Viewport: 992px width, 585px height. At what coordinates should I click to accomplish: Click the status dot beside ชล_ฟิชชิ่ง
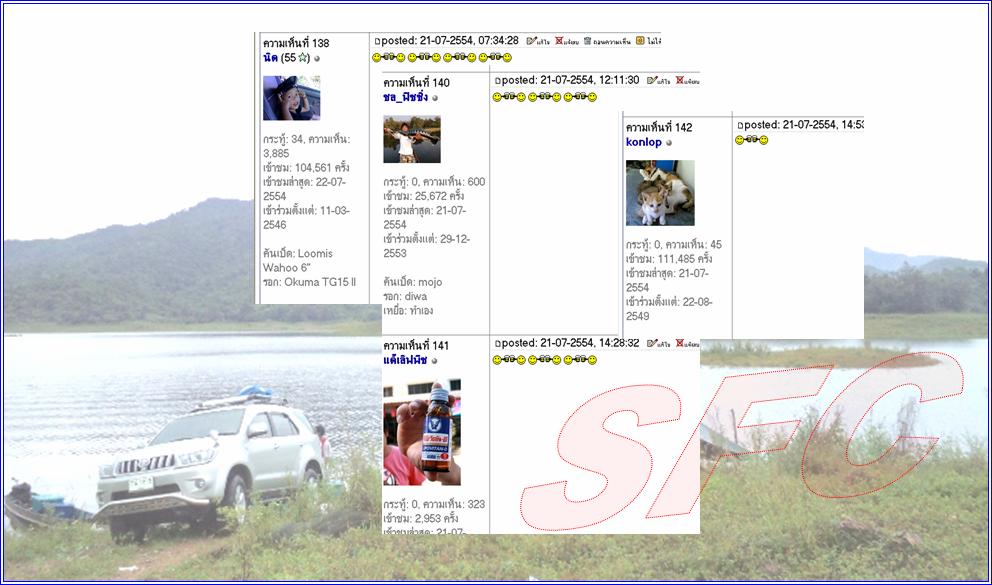pos(435,98)
